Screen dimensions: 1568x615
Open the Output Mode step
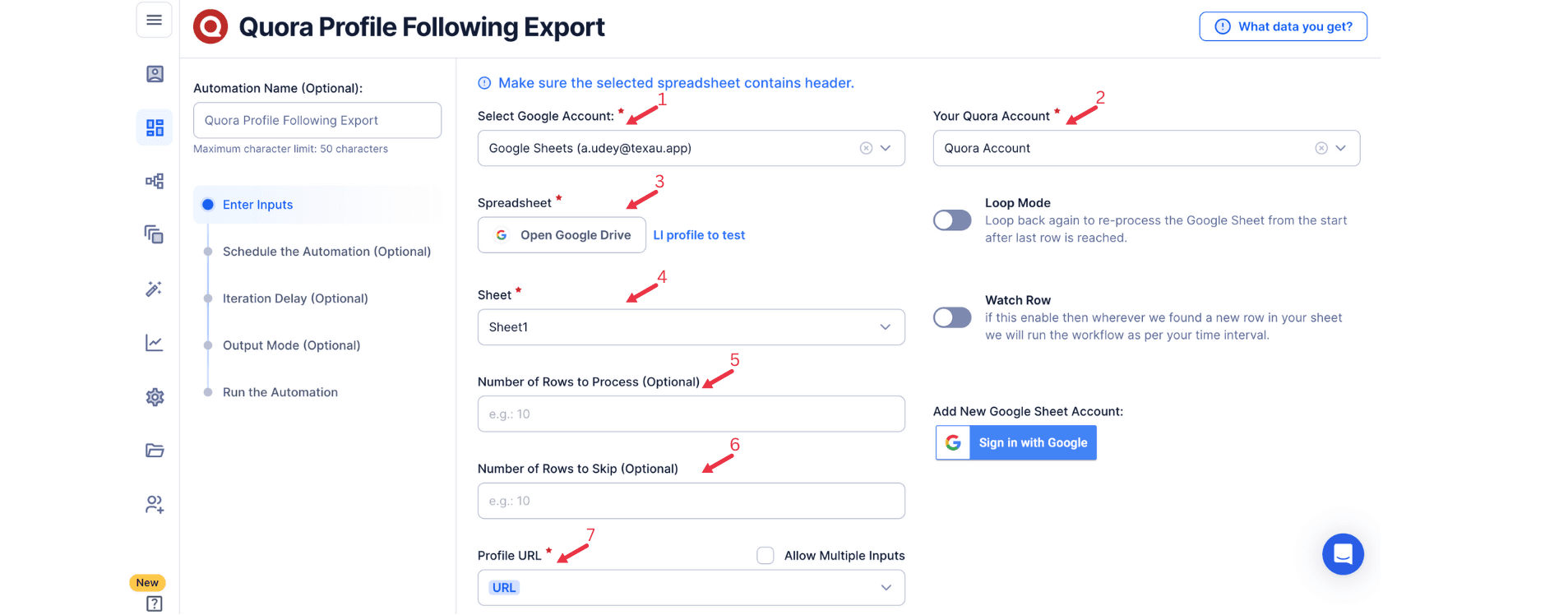pos(291,344)
